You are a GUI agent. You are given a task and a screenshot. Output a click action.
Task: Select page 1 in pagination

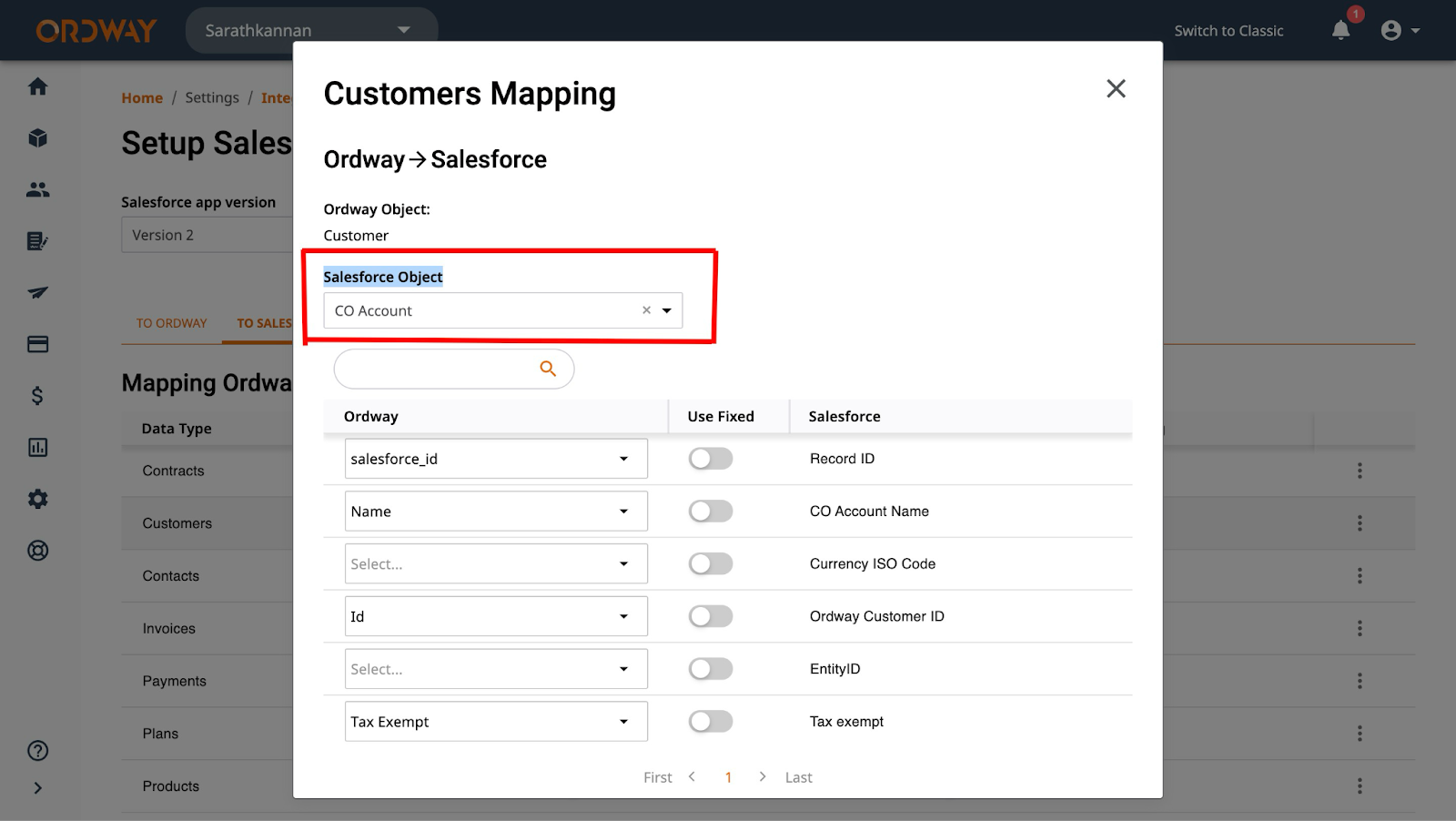pyautogui.click(x=728, y=777)
